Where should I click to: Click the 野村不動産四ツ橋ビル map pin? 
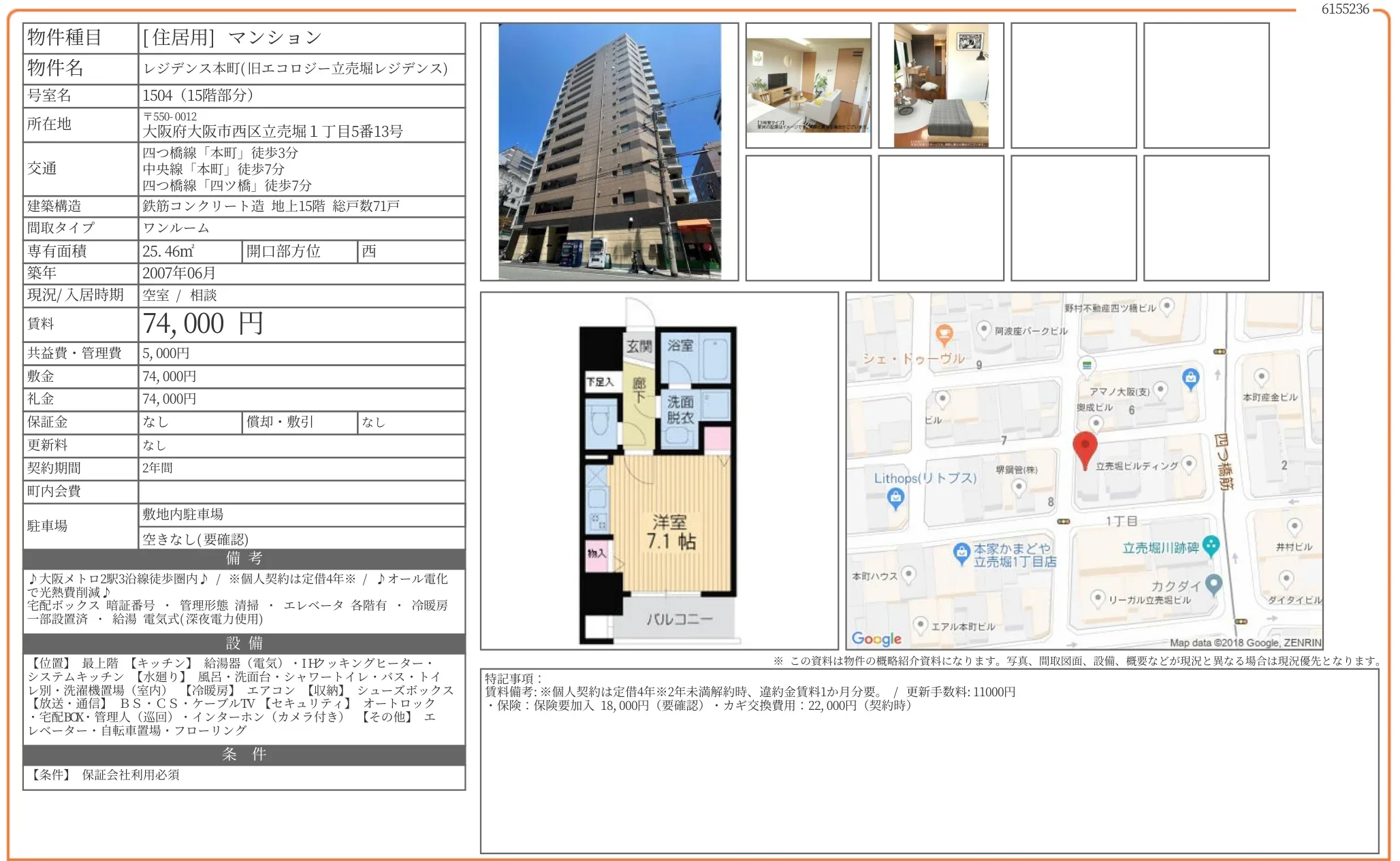tap(1166, 306)
